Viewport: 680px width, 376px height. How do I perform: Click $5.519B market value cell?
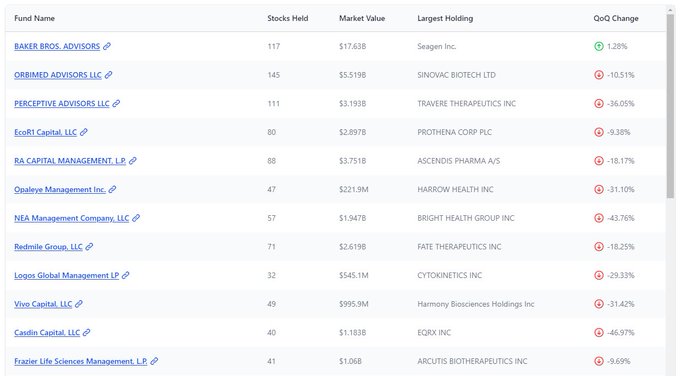tap(352, 75)
